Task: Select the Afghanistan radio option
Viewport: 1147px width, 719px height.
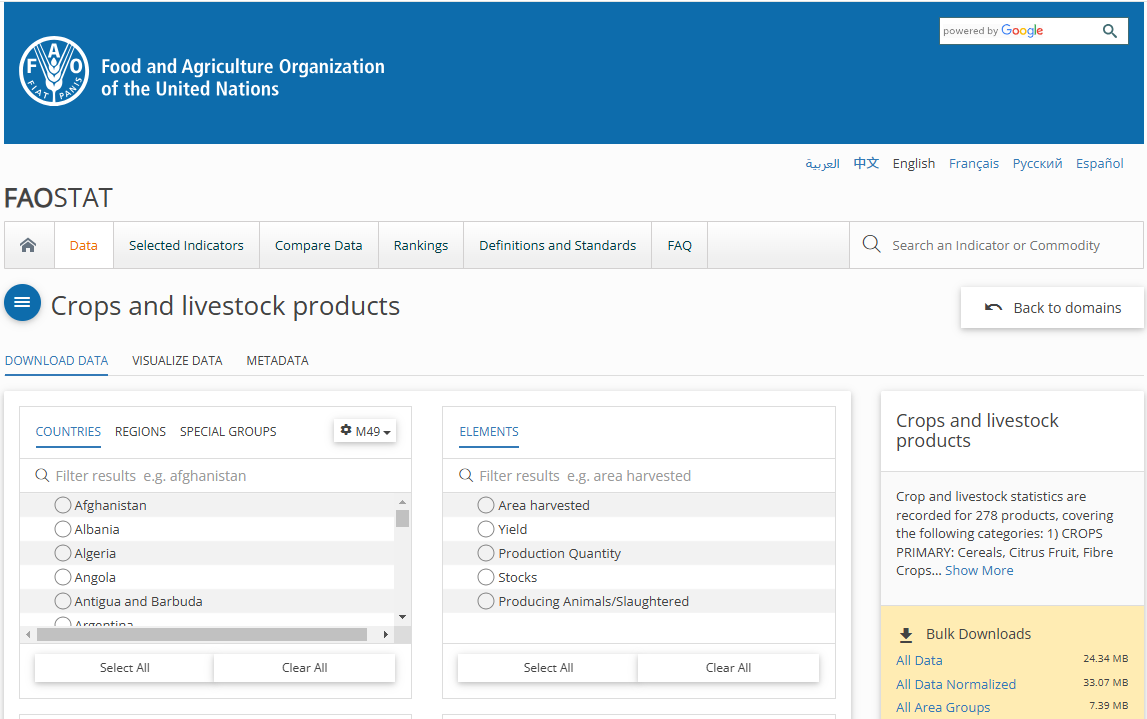Action: (63, 505)
